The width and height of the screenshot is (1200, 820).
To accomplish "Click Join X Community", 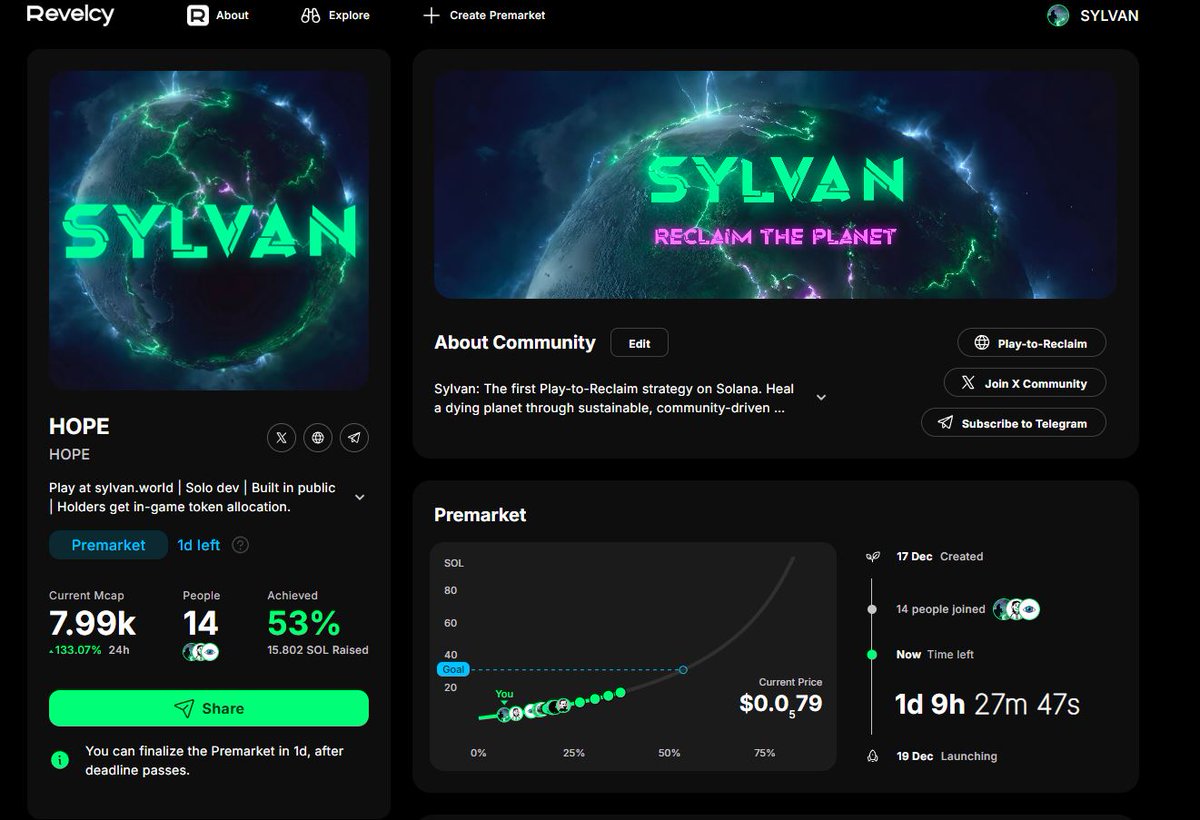I will click(1024, 382).
